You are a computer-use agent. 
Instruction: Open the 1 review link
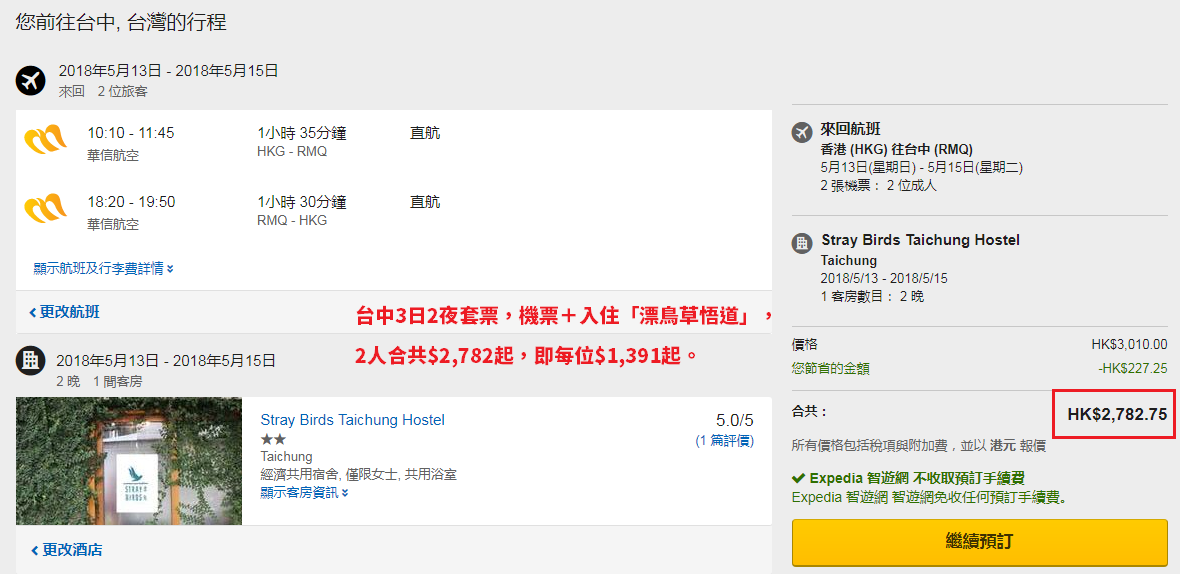(x=725, y=441)
